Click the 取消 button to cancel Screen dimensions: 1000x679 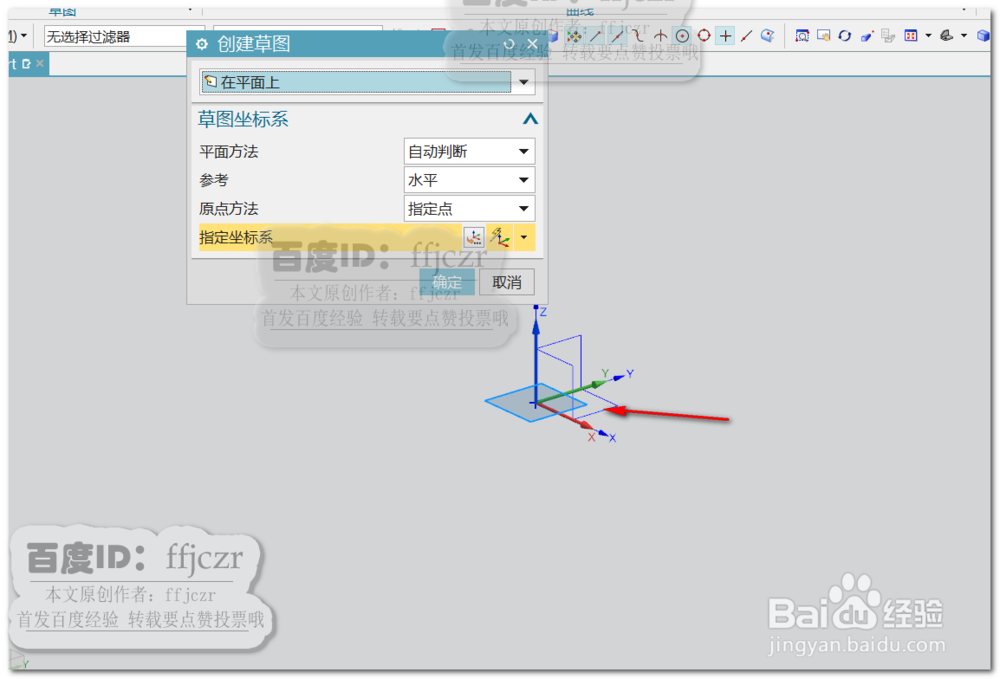pyautogui.click(x=507, y=282)
